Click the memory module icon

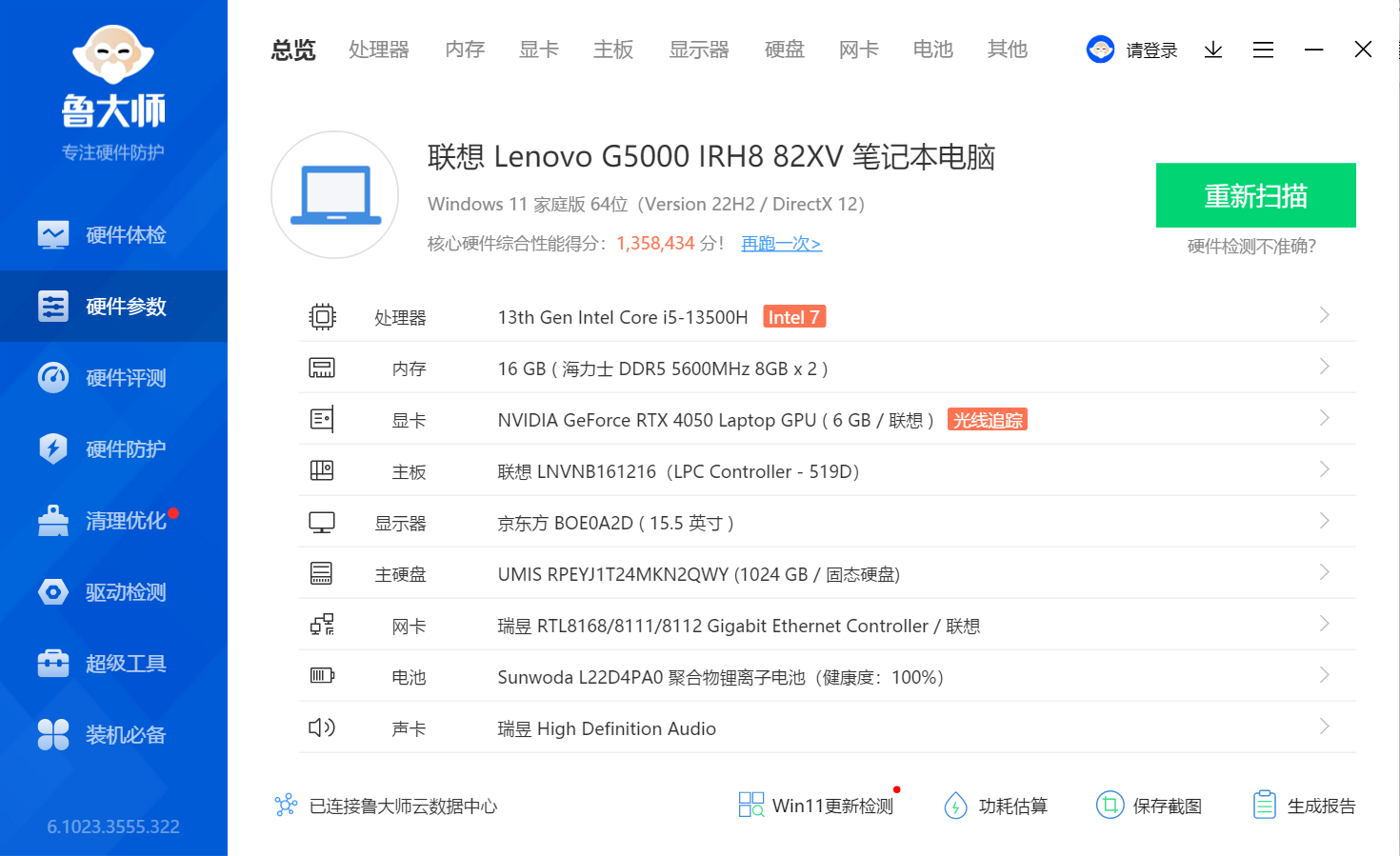coord(322,368)
